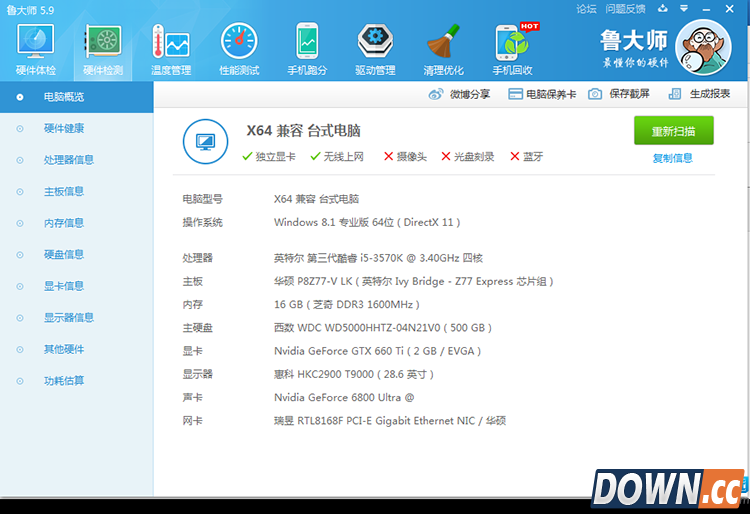
Task: Click the HKC2900 T9000 monitor value
Action: (x=353, y=374)
